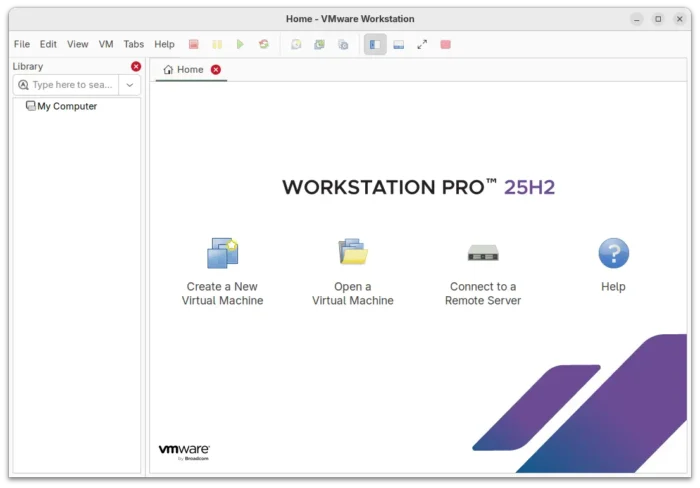The width and height of the screenshot is (700, 488).
Task: Click the revert to snapshot icon
Action: point(319,44)
